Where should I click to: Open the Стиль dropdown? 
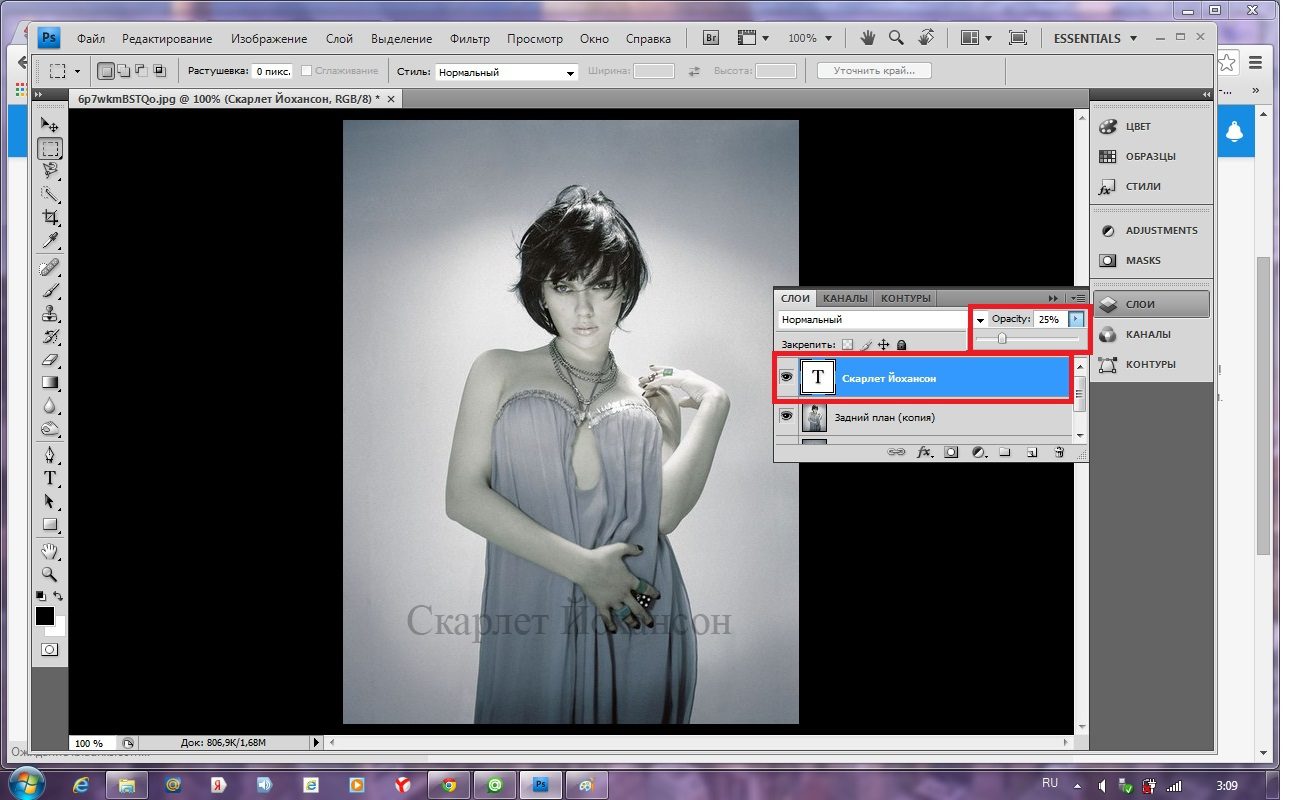coord(507,72)
